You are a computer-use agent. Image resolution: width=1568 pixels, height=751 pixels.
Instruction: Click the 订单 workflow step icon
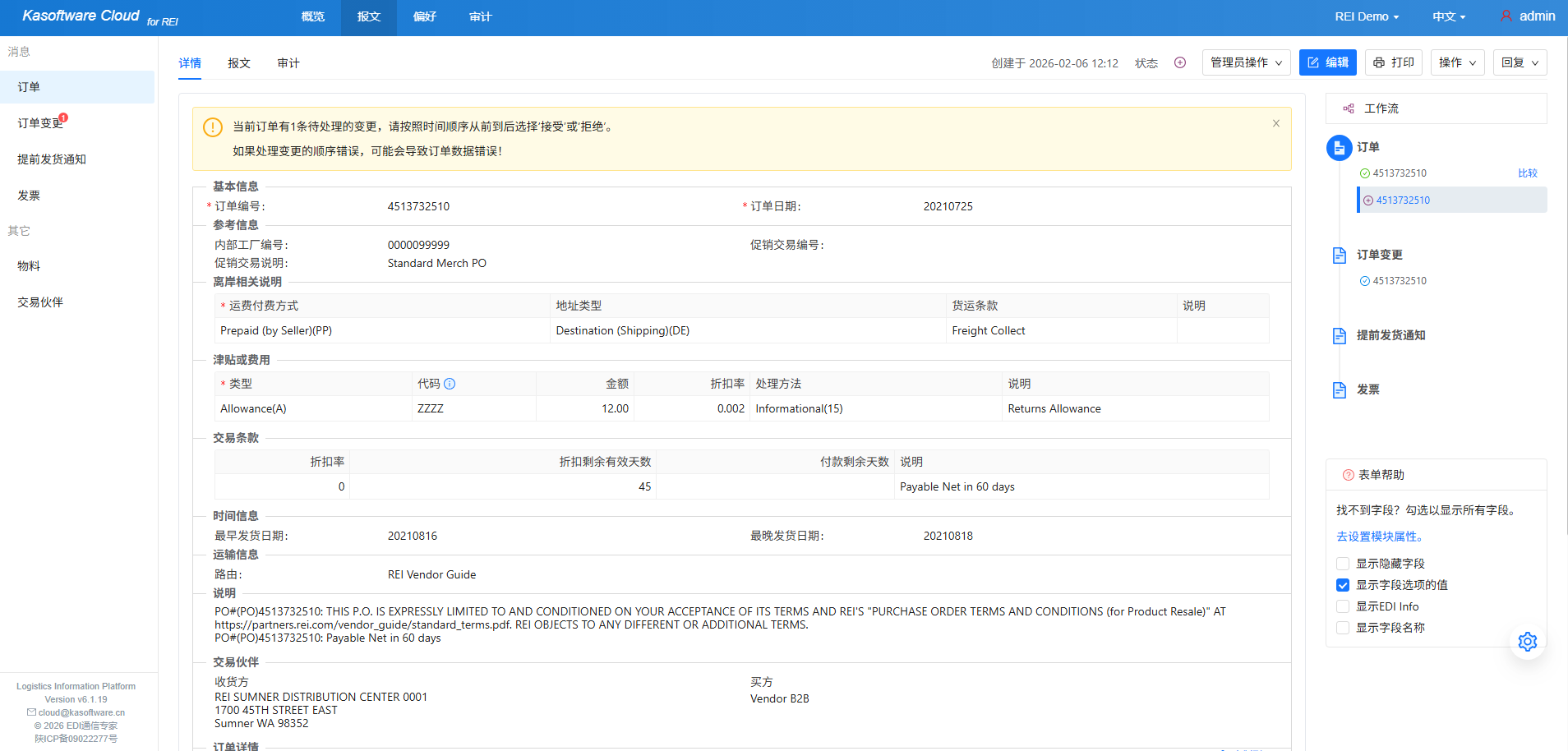(x=1339, y=148)
